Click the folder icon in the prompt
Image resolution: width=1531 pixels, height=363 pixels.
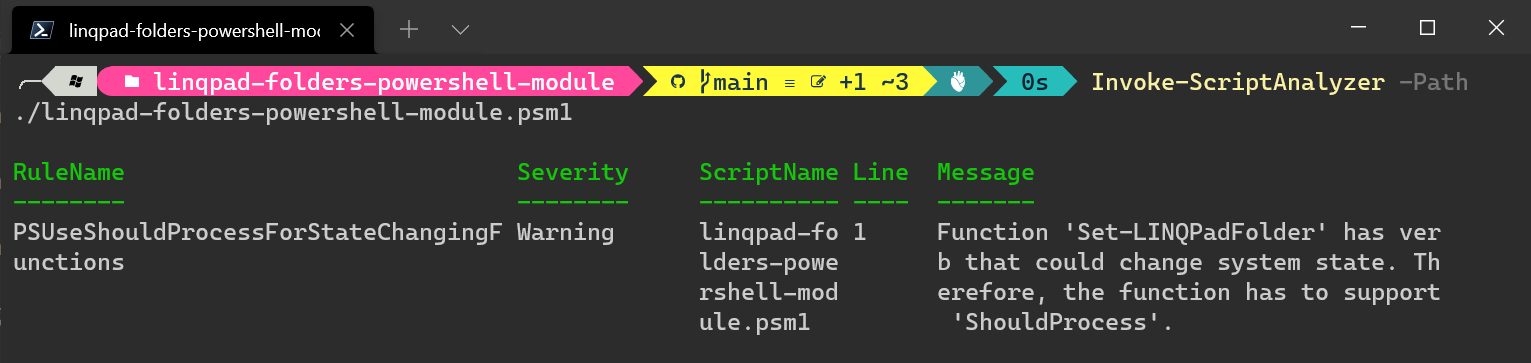(x=132, y=82)
